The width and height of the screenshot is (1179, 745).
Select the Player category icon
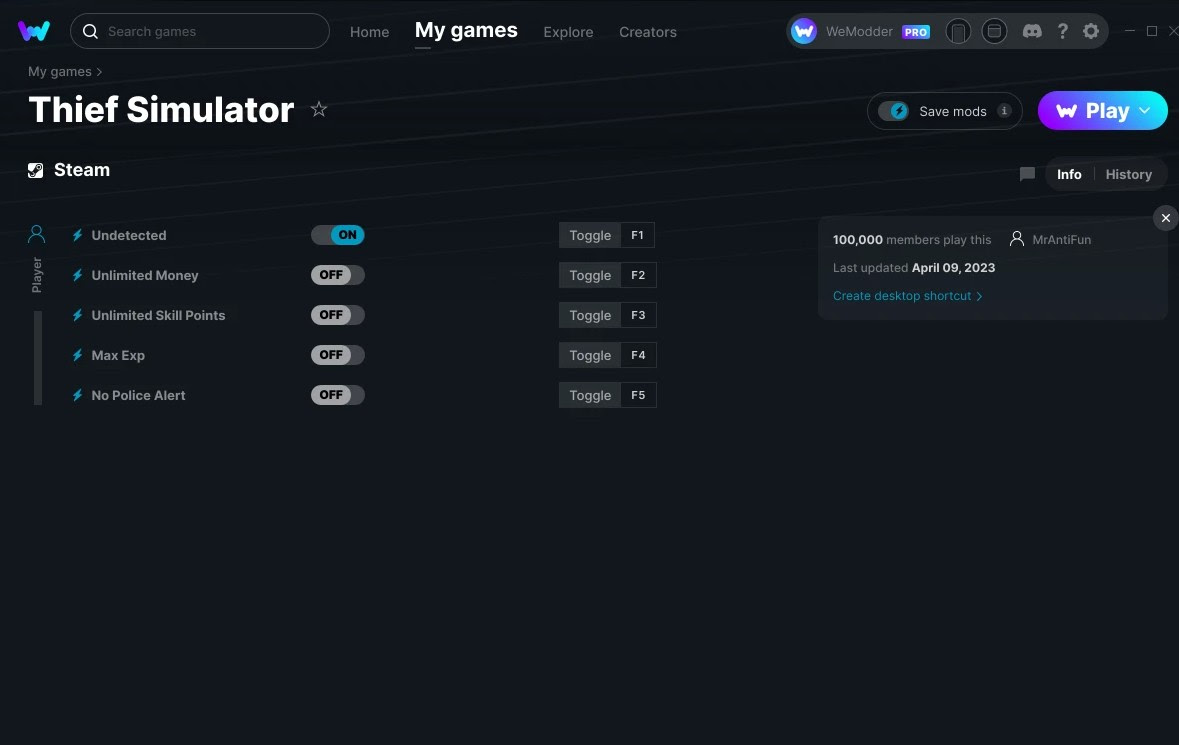click(x=36, y=234)
